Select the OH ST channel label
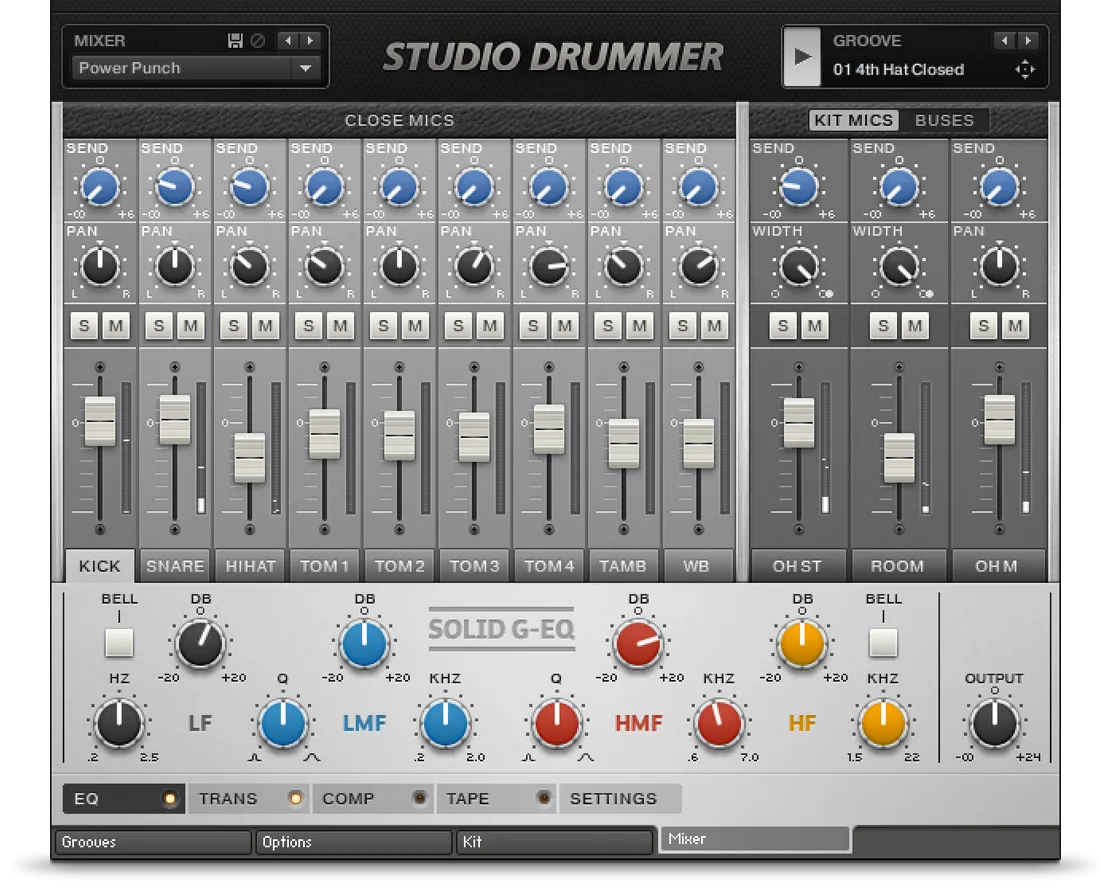The height and width of the screenshot is (887, 1110). coord(798,566)
